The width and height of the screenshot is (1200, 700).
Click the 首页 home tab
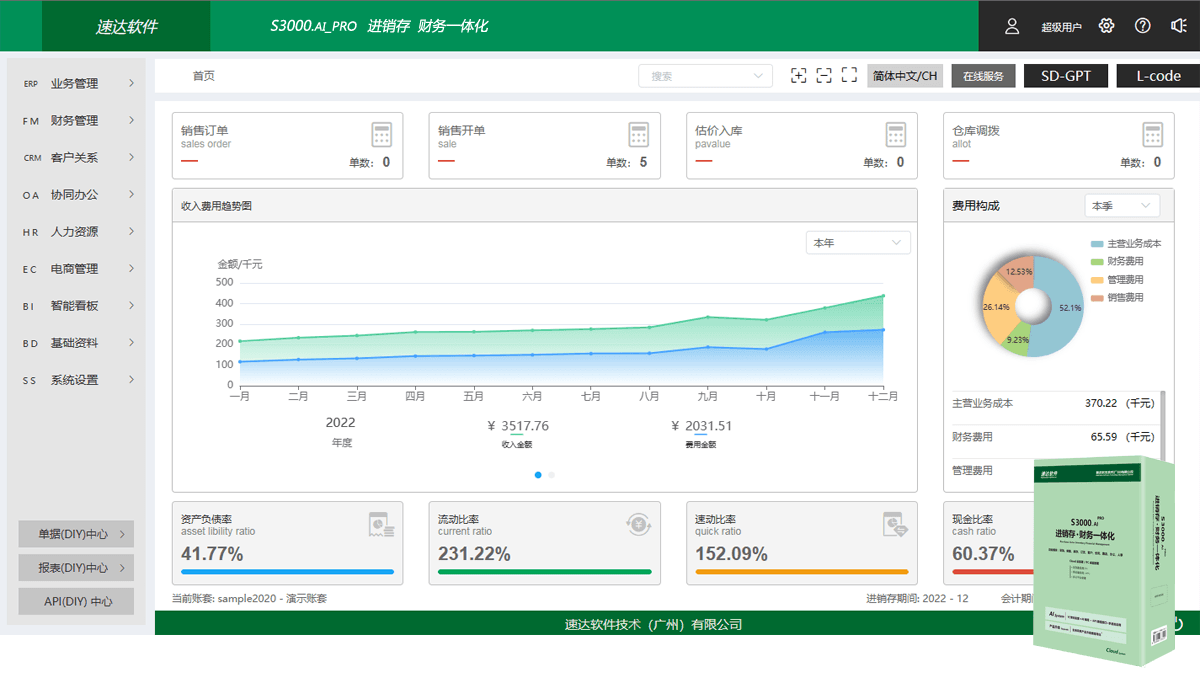pyautogui.click(x=202, y=74)
